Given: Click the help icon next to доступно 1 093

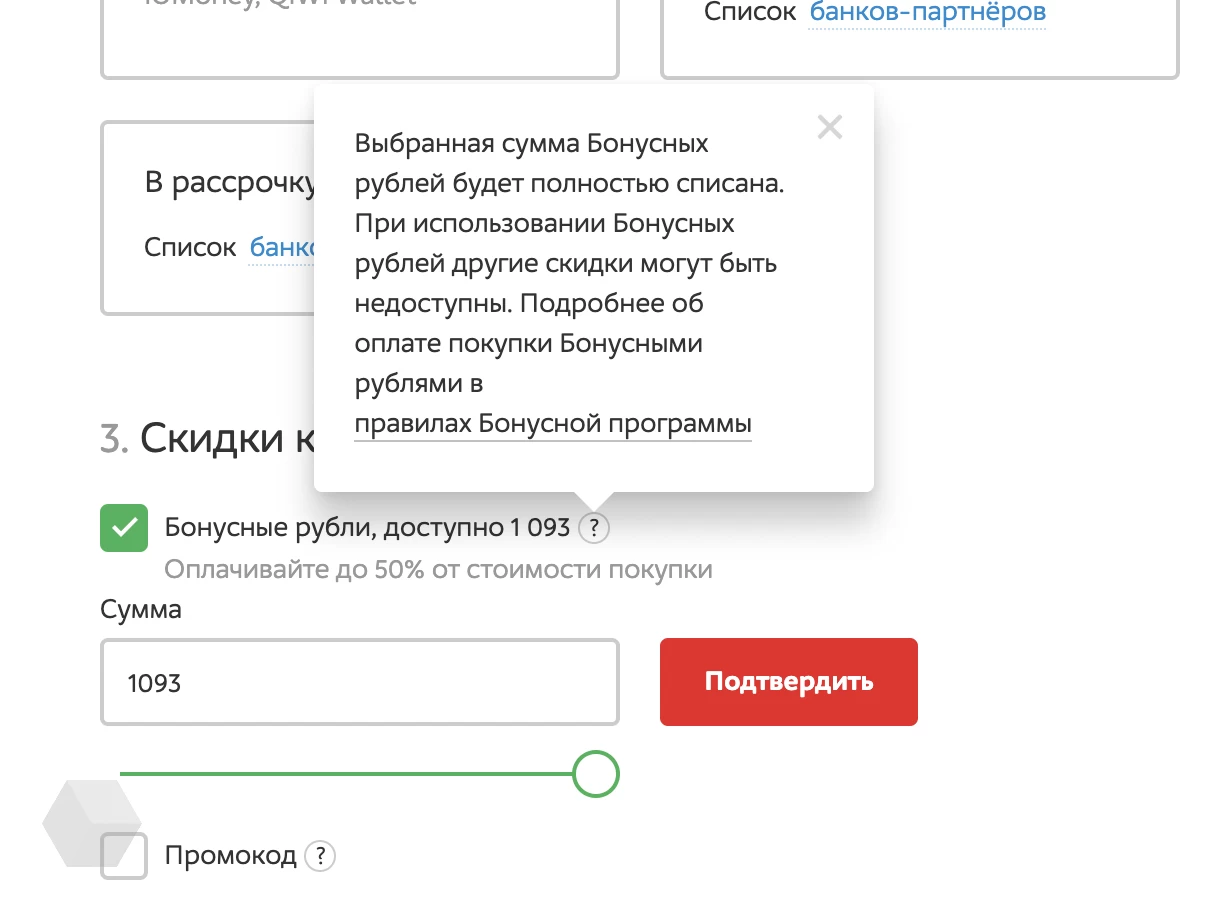Looking at the screenshot, I should [x=594, y=527].
